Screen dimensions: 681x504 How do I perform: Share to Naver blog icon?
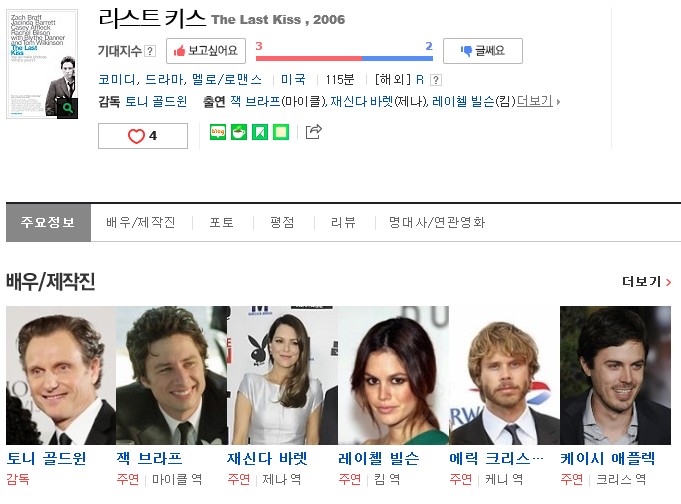218,132
